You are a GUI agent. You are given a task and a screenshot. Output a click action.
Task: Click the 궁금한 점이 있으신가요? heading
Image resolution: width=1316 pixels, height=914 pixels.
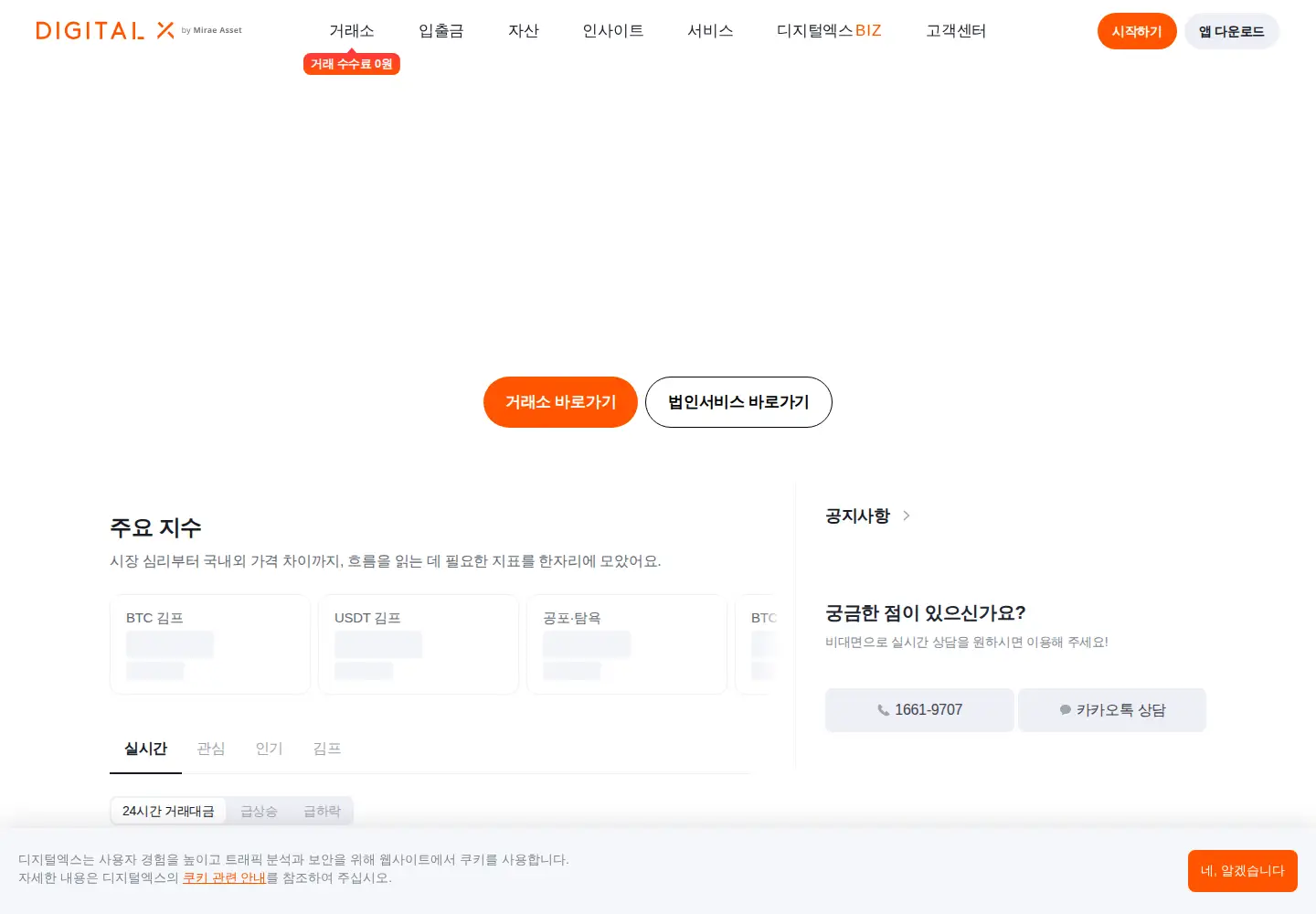926,612
